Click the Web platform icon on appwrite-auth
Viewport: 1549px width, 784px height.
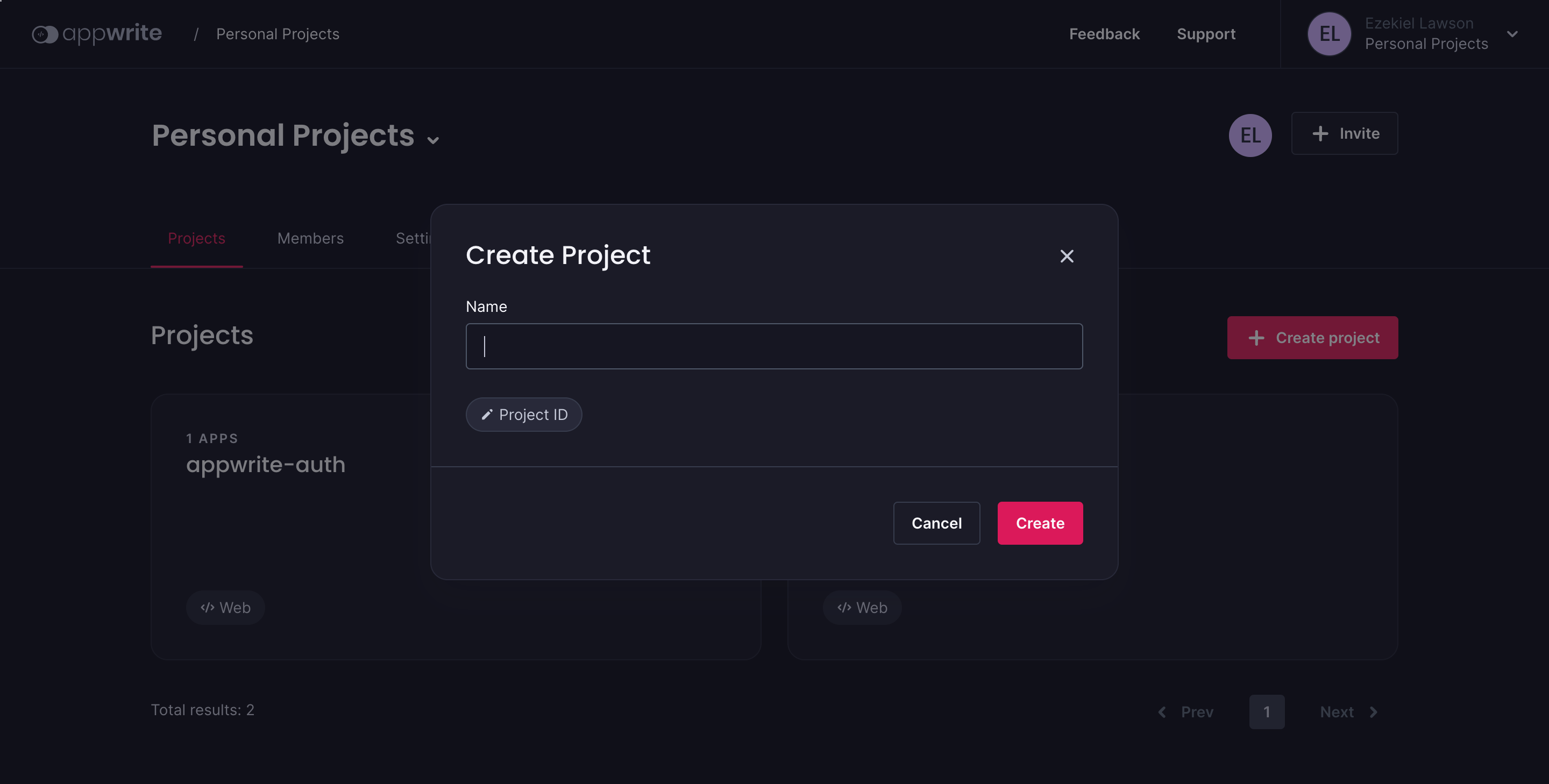[x=225, y=606]
